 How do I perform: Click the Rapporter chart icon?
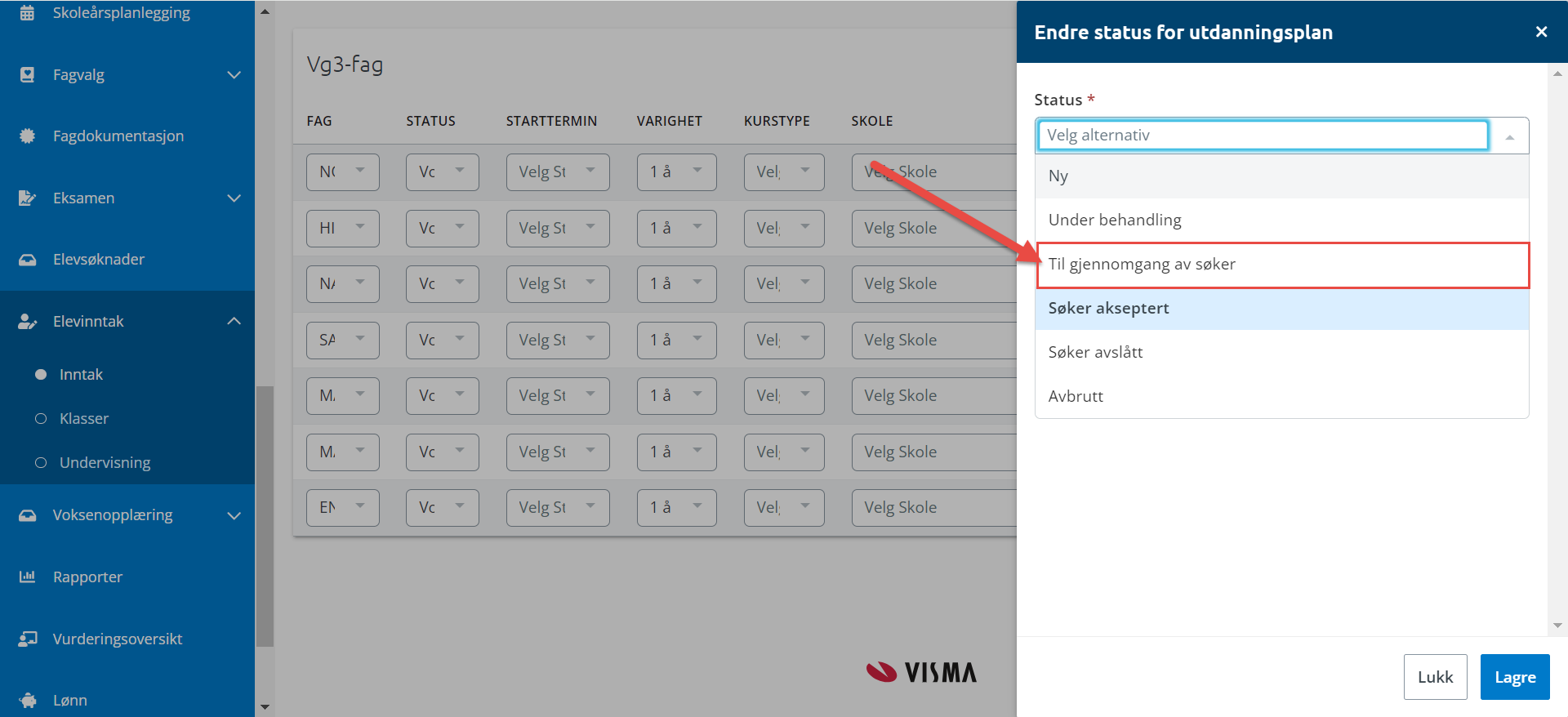[x=27, y=577]
